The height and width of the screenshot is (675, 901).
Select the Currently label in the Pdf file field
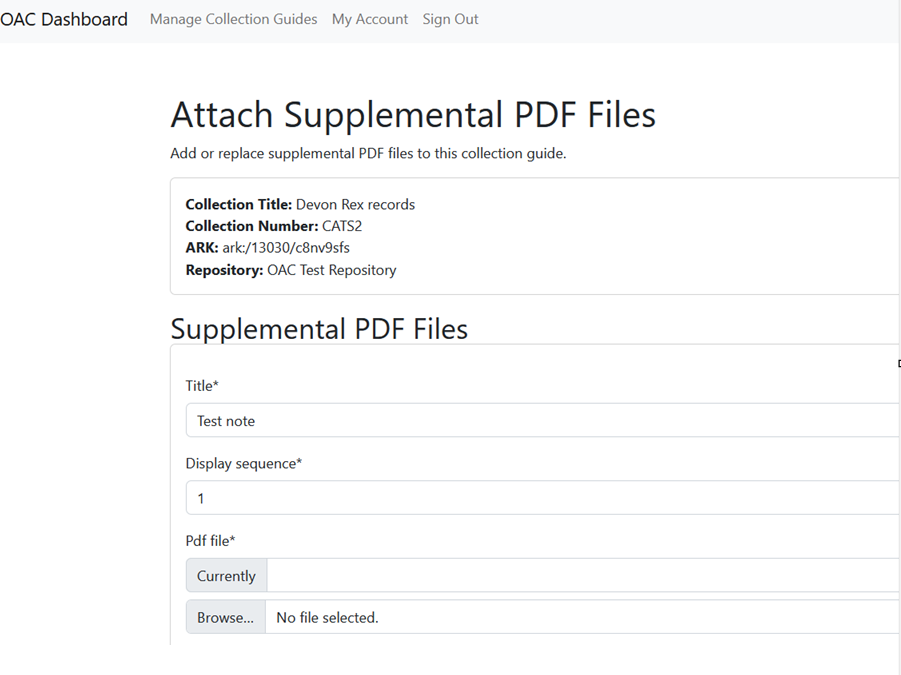(x=225, y=575)
